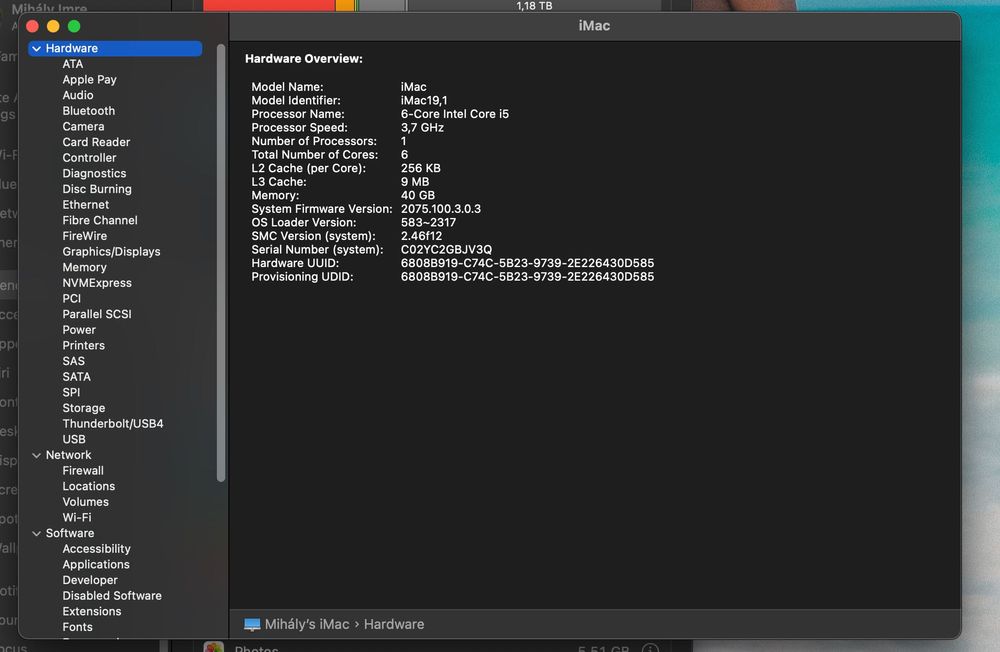Show PCI device information
This screenshot has height=652, width=1000.
pos(71,299)
